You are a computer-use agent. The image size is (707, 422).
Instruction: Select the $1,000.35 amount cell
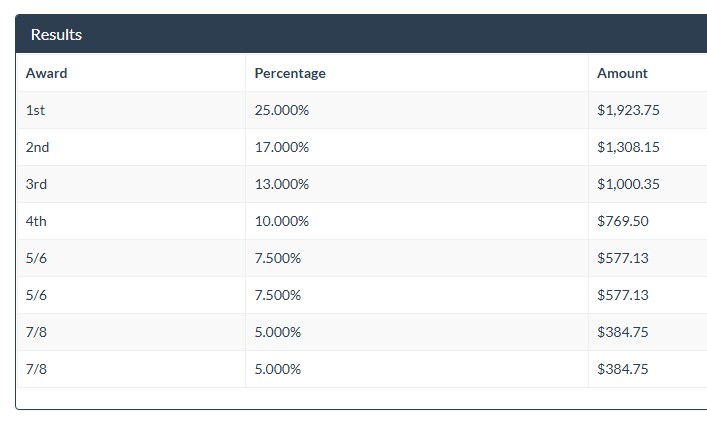(x=628, y=184)
